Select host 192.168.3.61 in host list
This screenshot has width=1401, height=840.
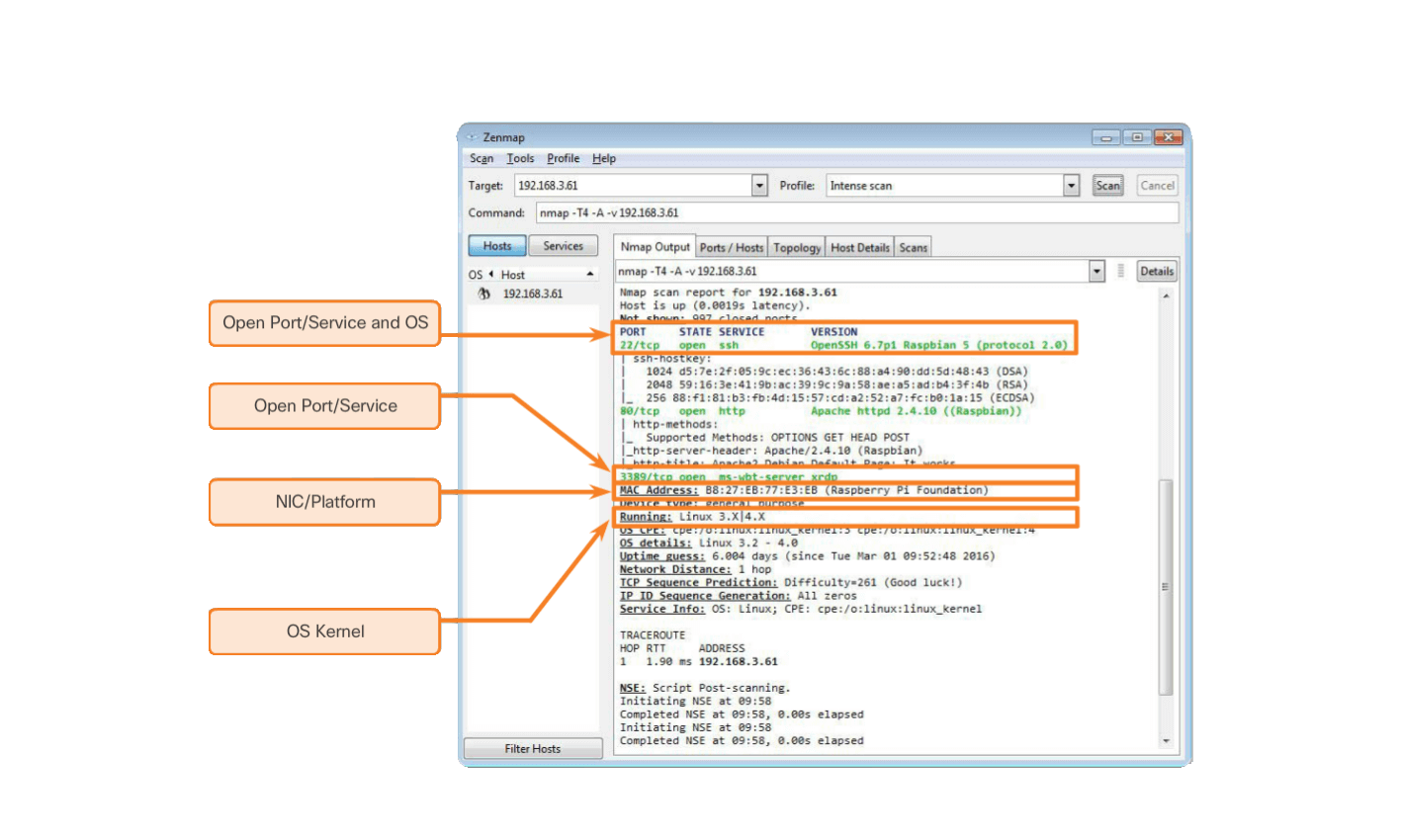tap(532, 294)
